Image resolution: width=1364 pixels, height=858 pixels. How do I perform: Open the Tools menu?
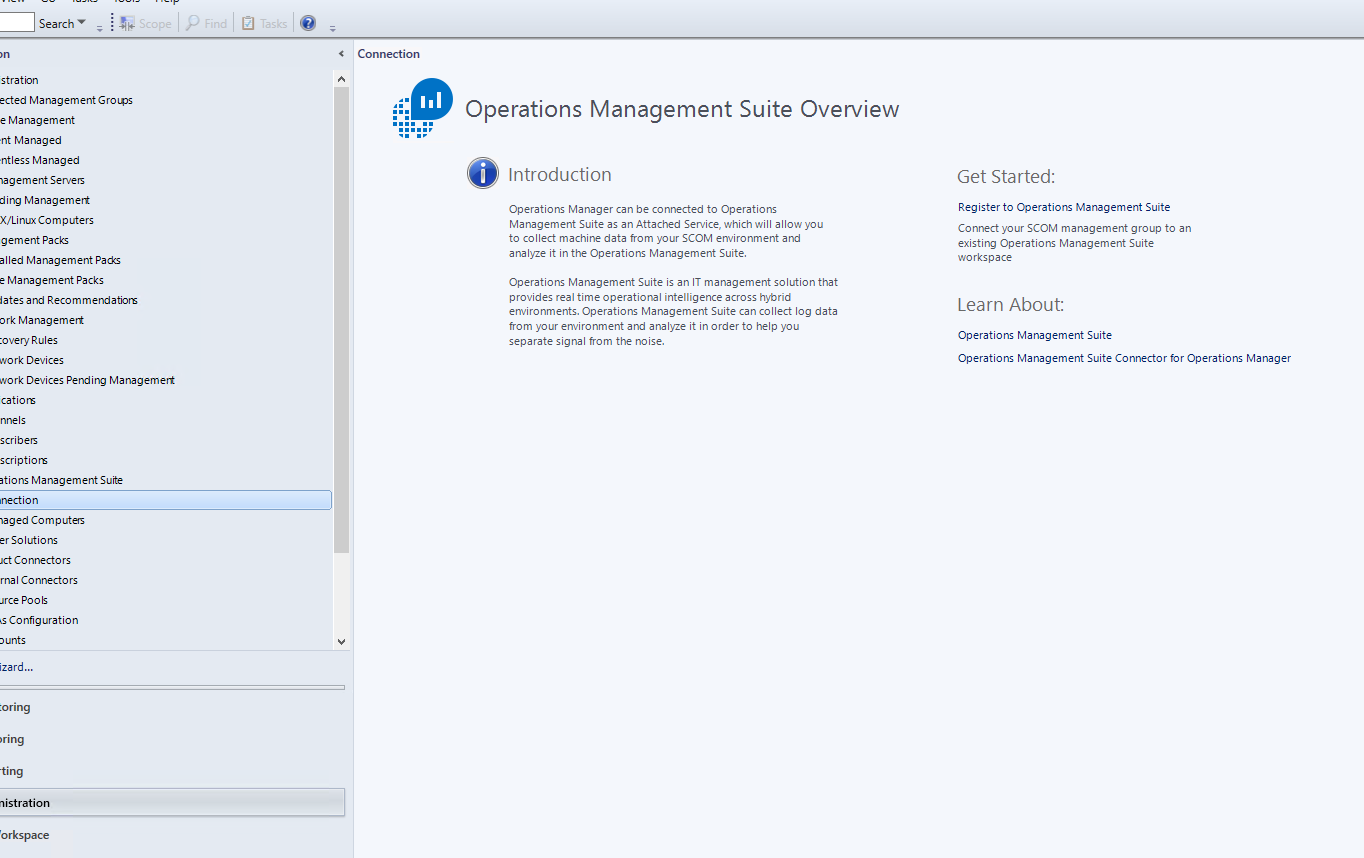click(x=125, y=2)
